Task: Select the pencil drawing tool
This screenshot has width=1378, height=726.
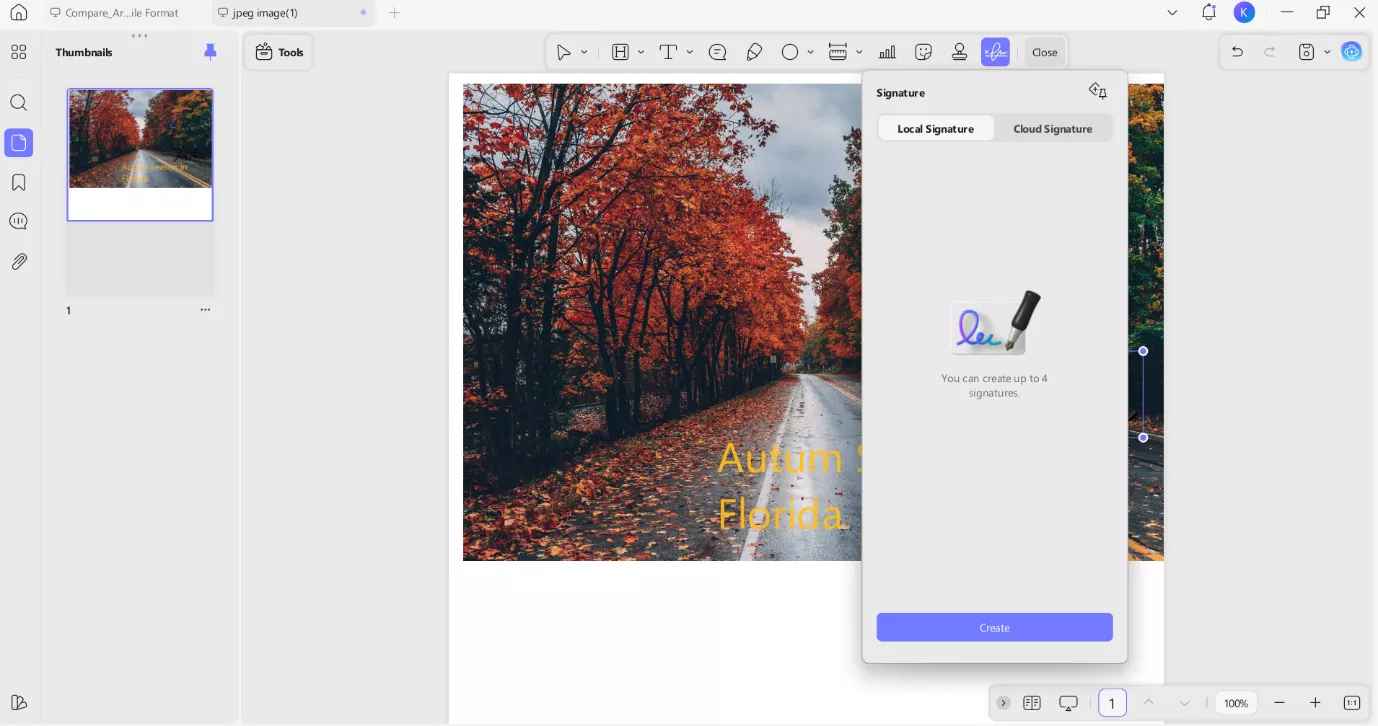Action: pyautogui.click(x=754, y=52)
